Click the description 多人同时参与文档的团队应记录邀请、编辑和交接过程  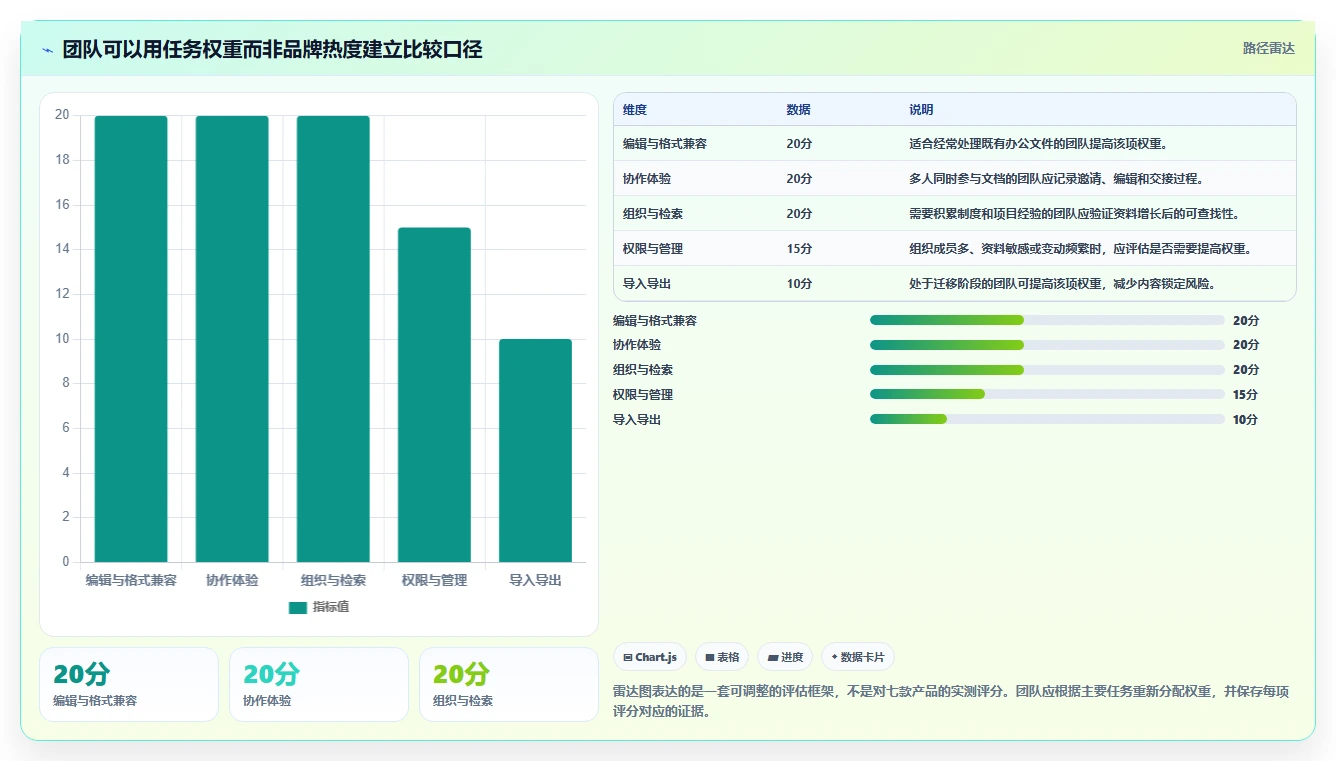click(x=1056, y=179)
